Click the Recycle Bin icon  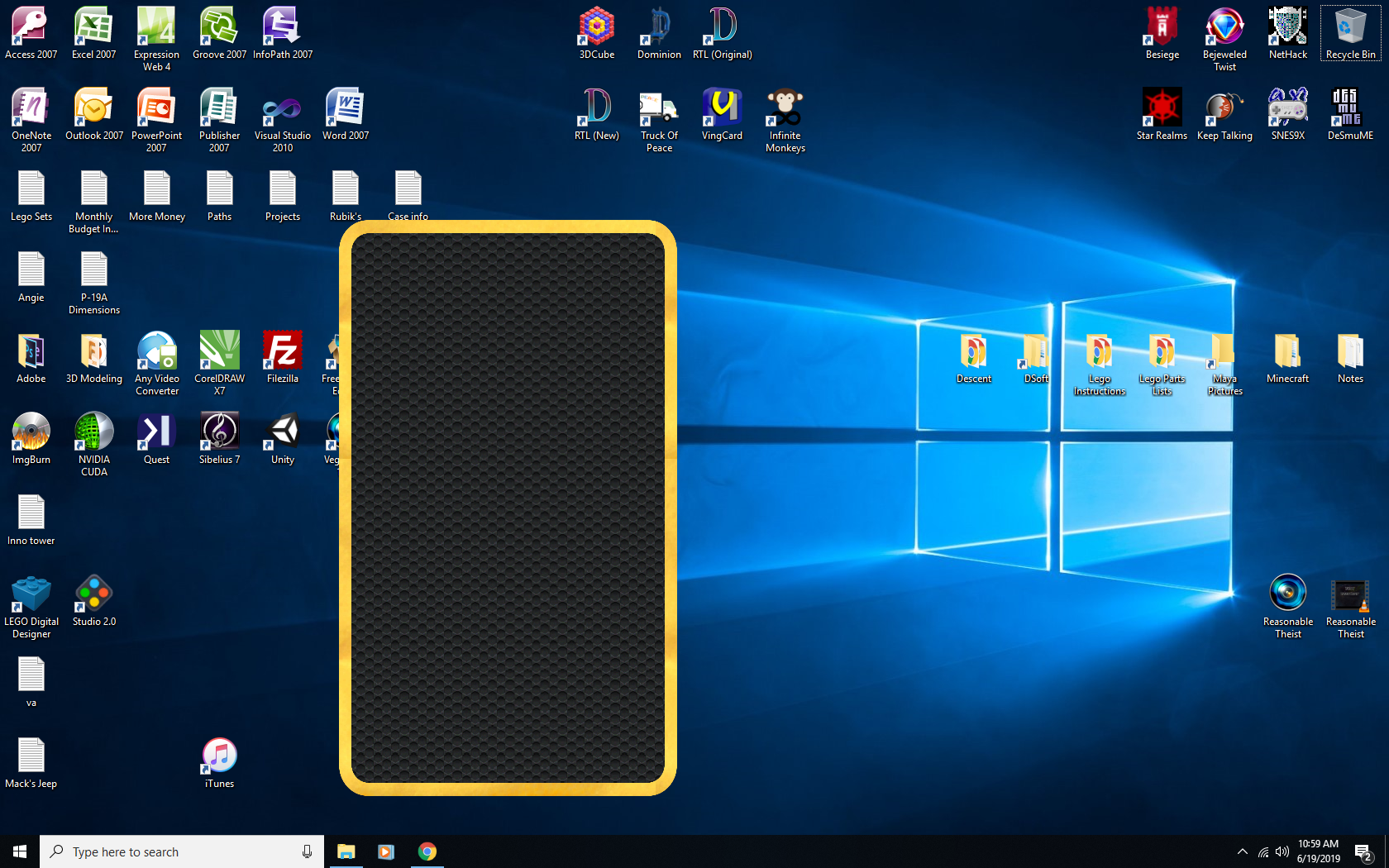click(x=1351, y=33)
